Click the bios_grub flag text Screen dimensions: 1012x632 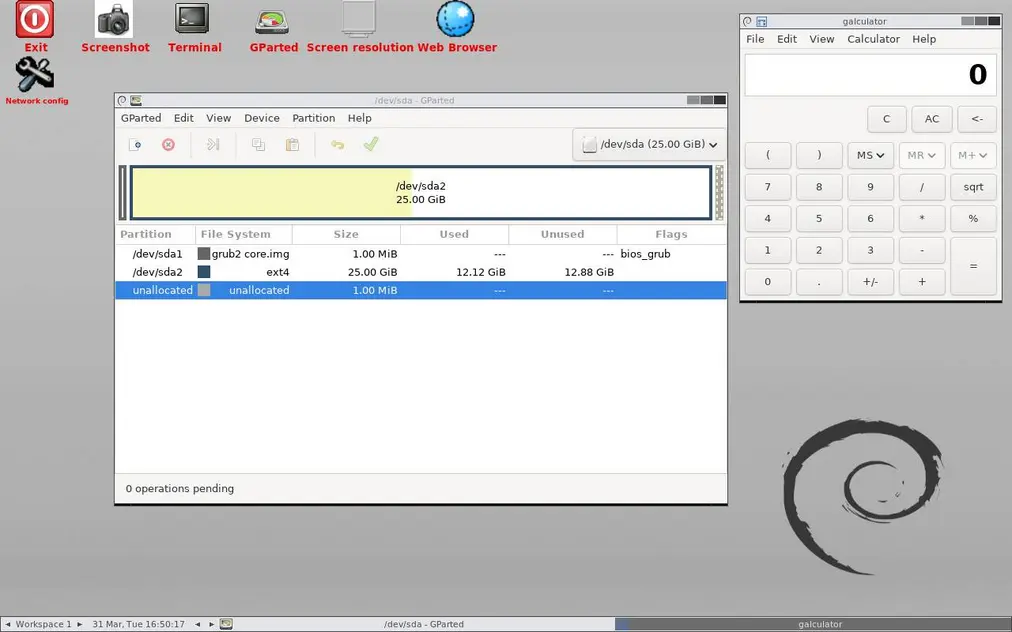[x=645, y=254]
